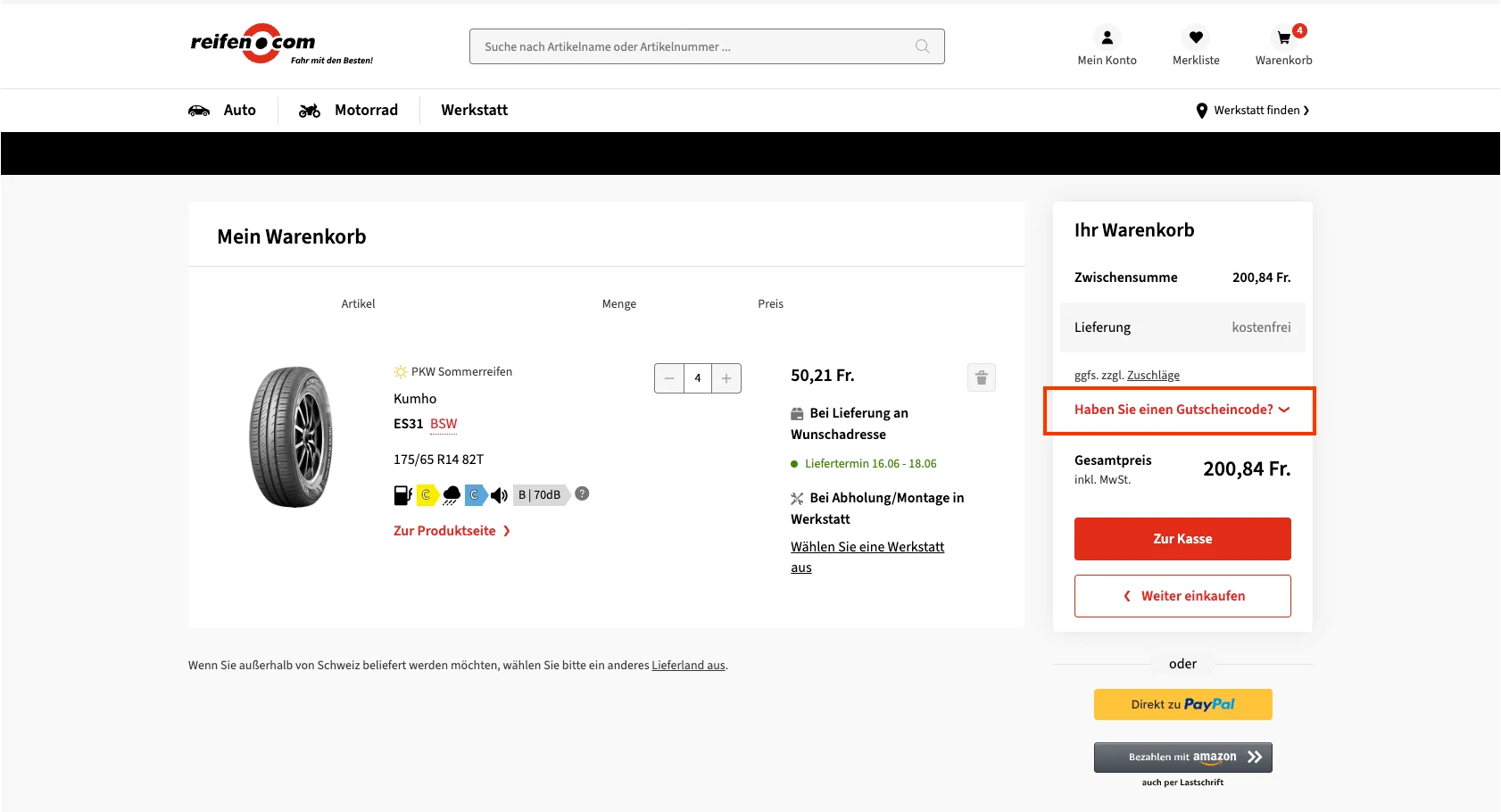Click the kostenfrei delivery text
Viewport: 1501px width, 812px height.
[x=1261, y=327]
